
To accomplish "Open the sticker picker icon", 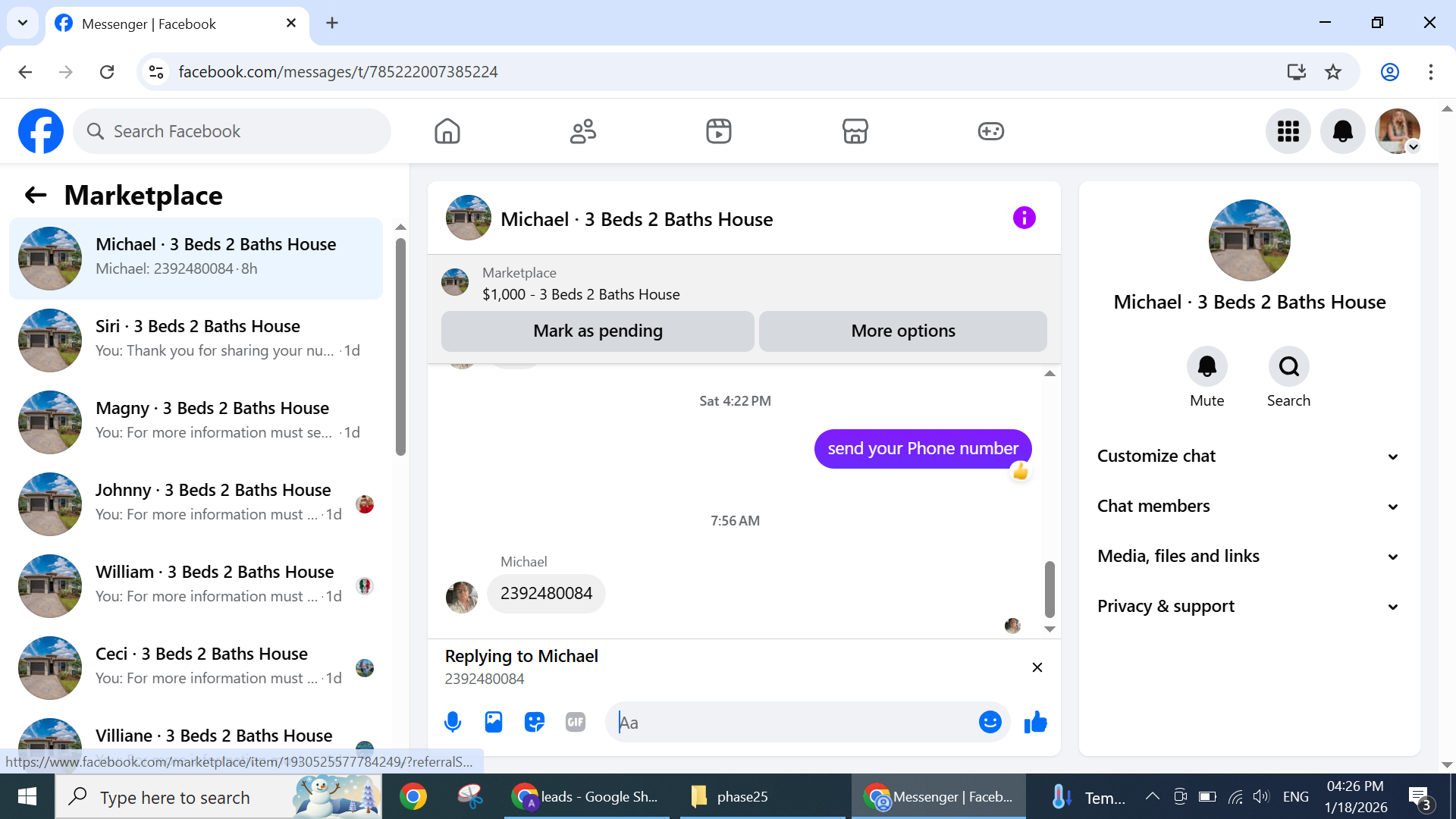I will (535, 722).
